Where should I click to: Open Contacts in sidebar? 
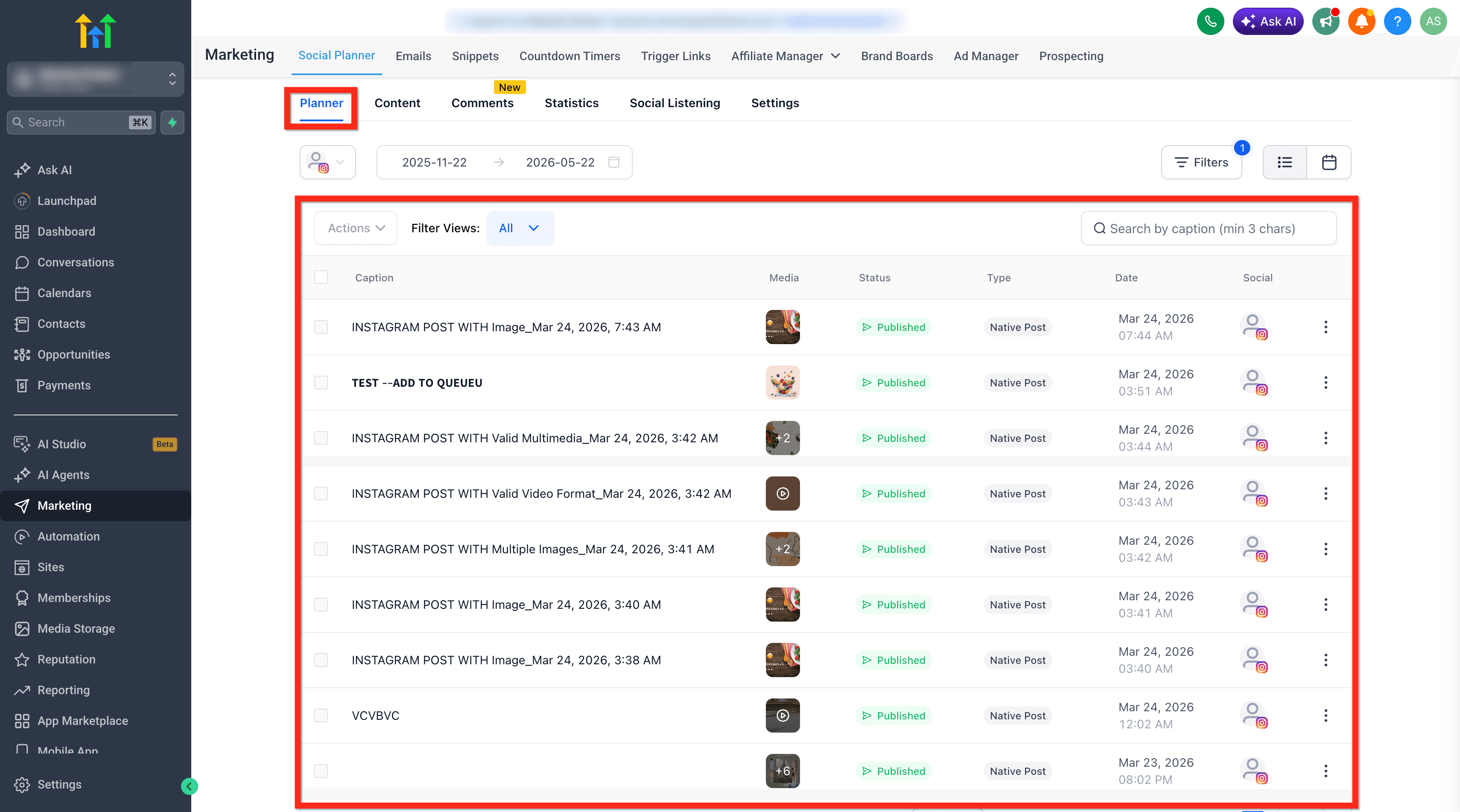coord(61,324)
